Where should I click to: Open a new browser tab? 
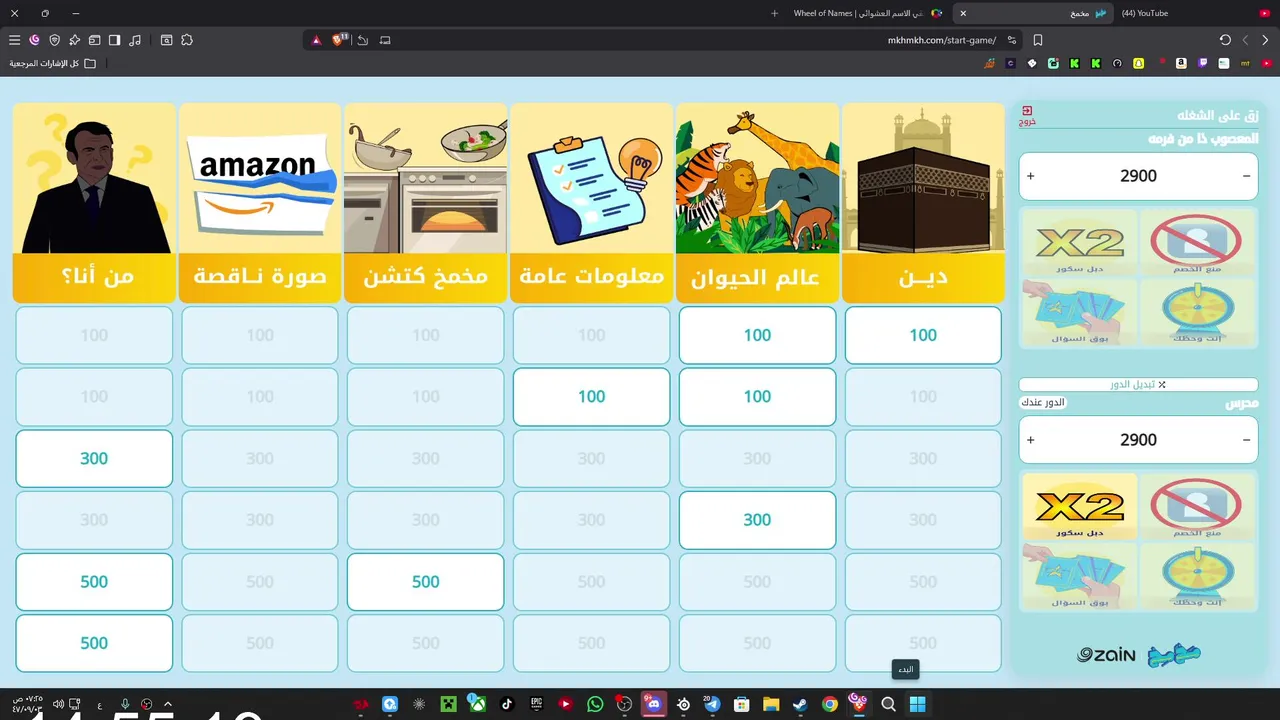pos(774,13)
